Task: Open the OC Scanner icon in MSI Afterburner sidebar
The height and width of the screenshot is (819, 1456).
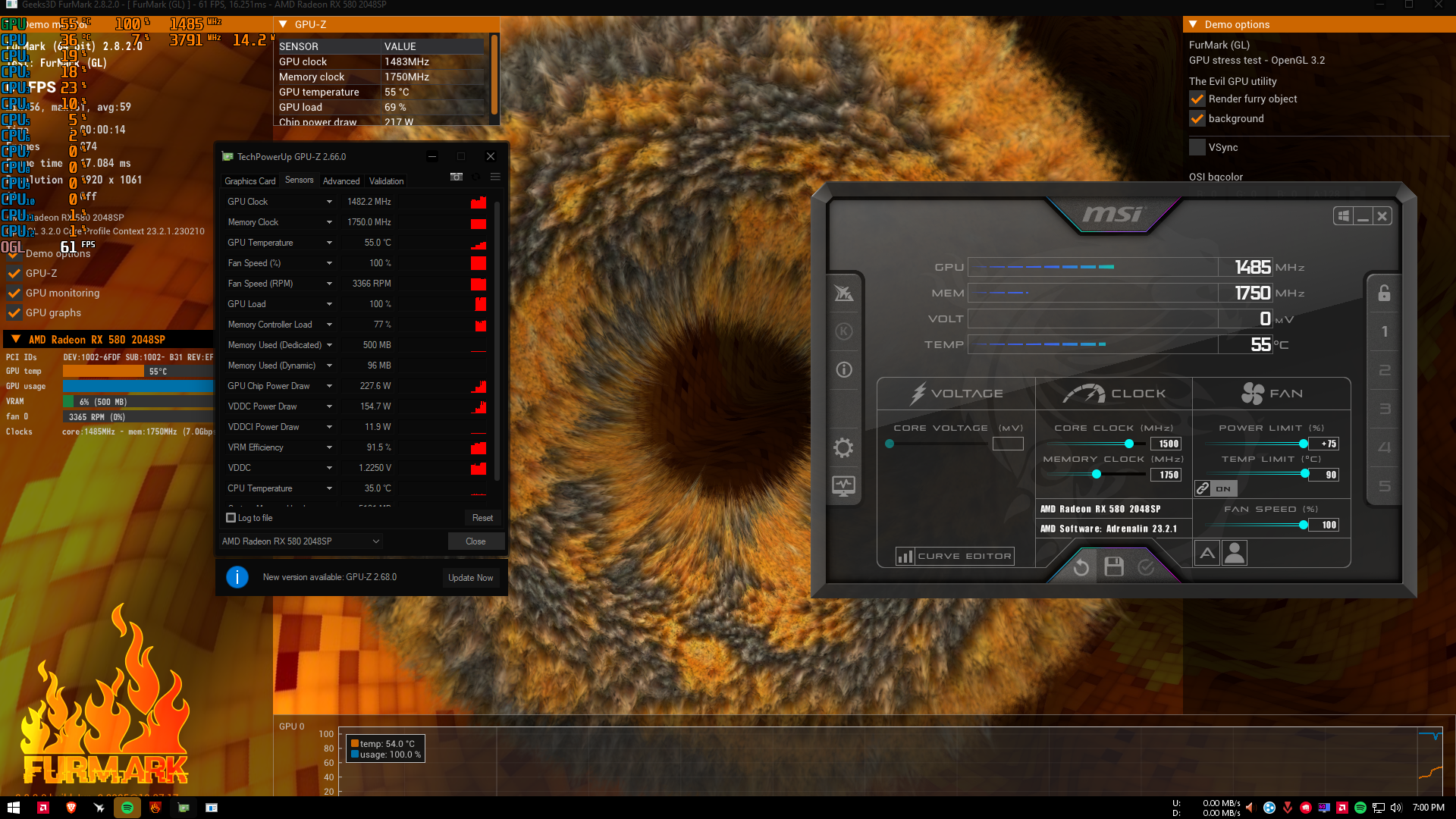Action: [844, 293]
